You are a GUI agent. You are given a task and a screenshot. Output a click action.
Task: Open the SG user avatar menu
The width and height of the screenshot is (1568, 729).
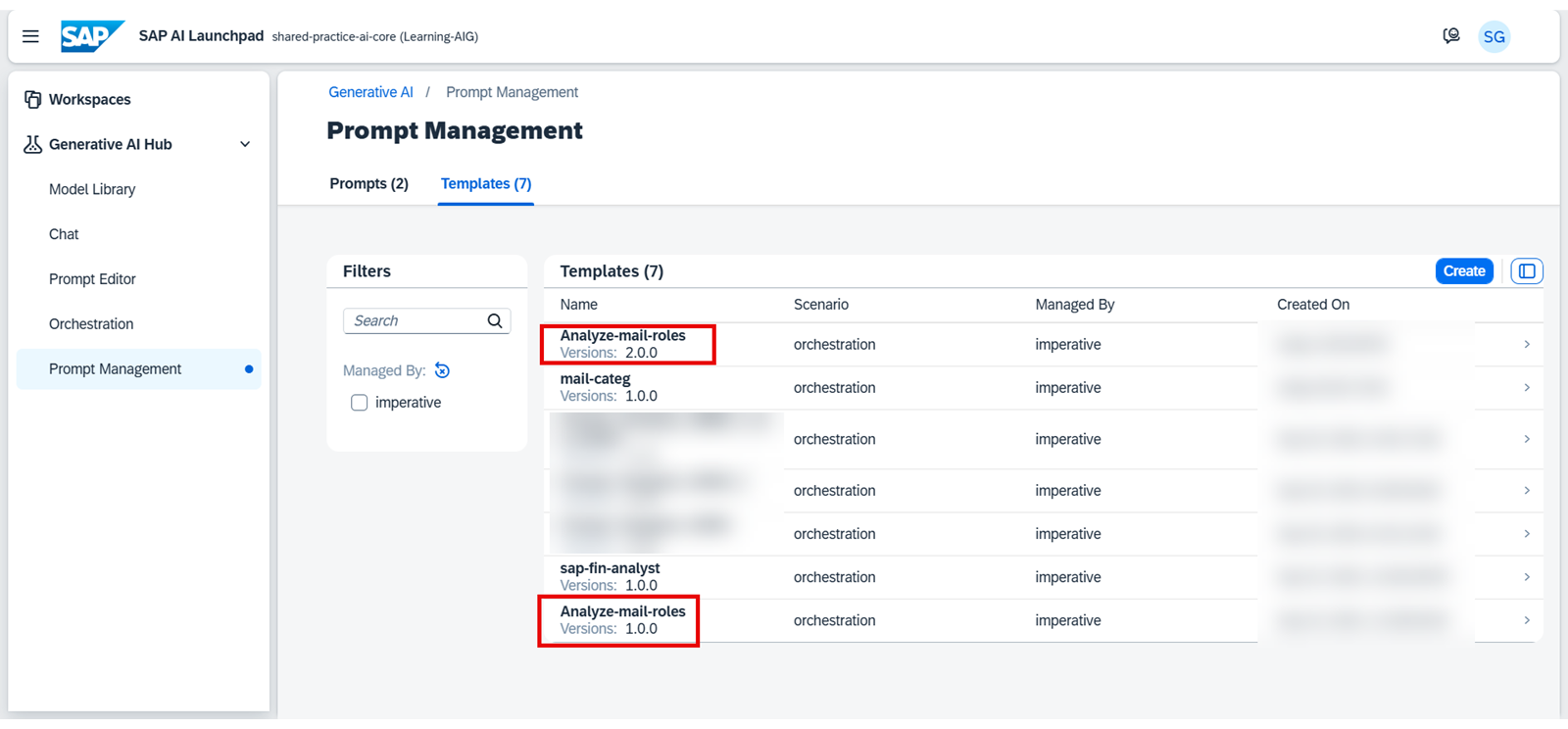(x=1494, y=37)
